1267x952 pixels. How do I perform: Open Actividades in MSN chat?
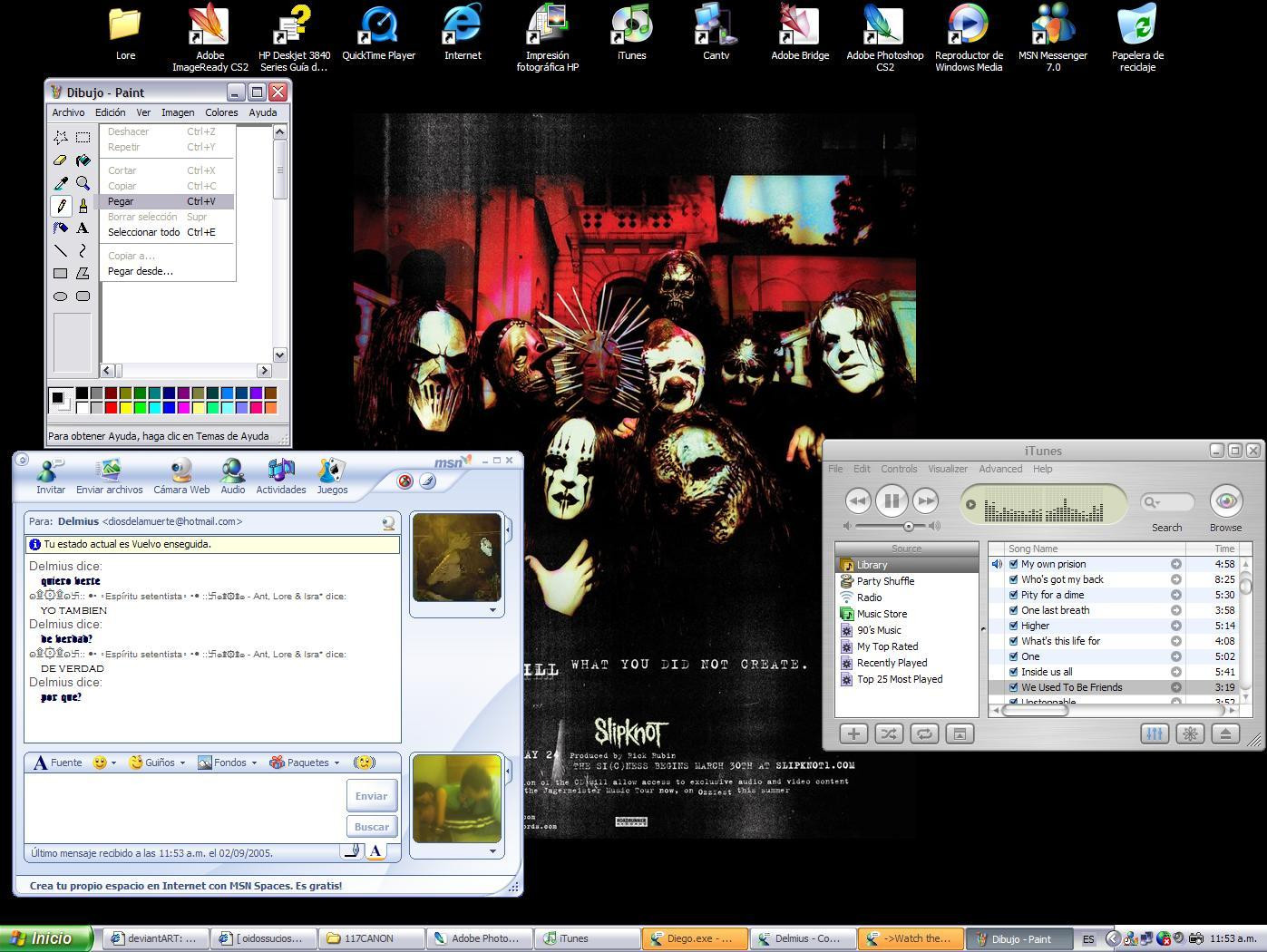[x=281, y=477]
